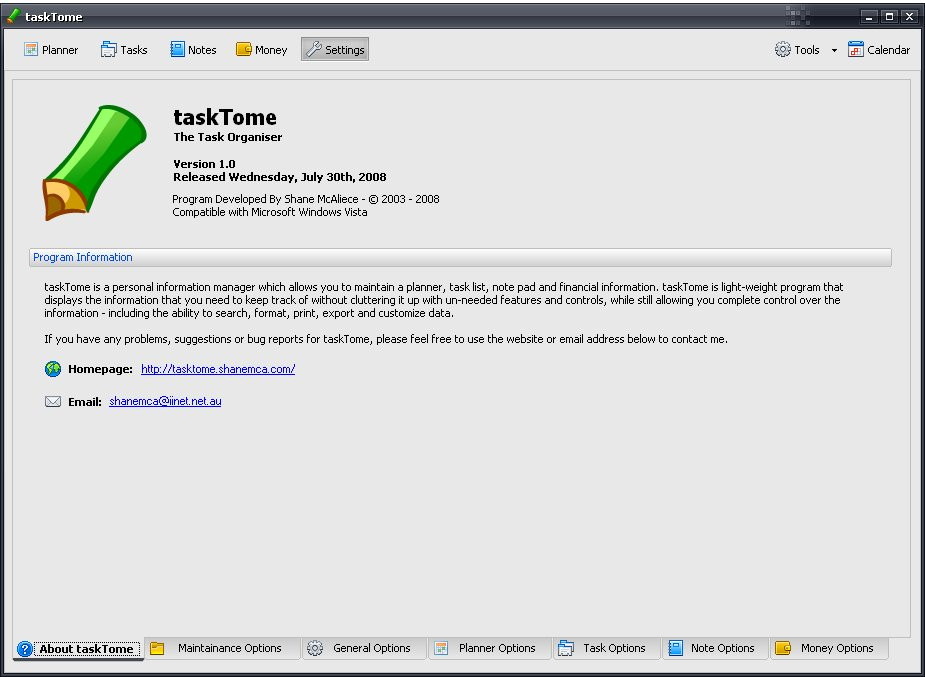Click the Planner Options tab icon
925x677 pixels.
point(441,648)
